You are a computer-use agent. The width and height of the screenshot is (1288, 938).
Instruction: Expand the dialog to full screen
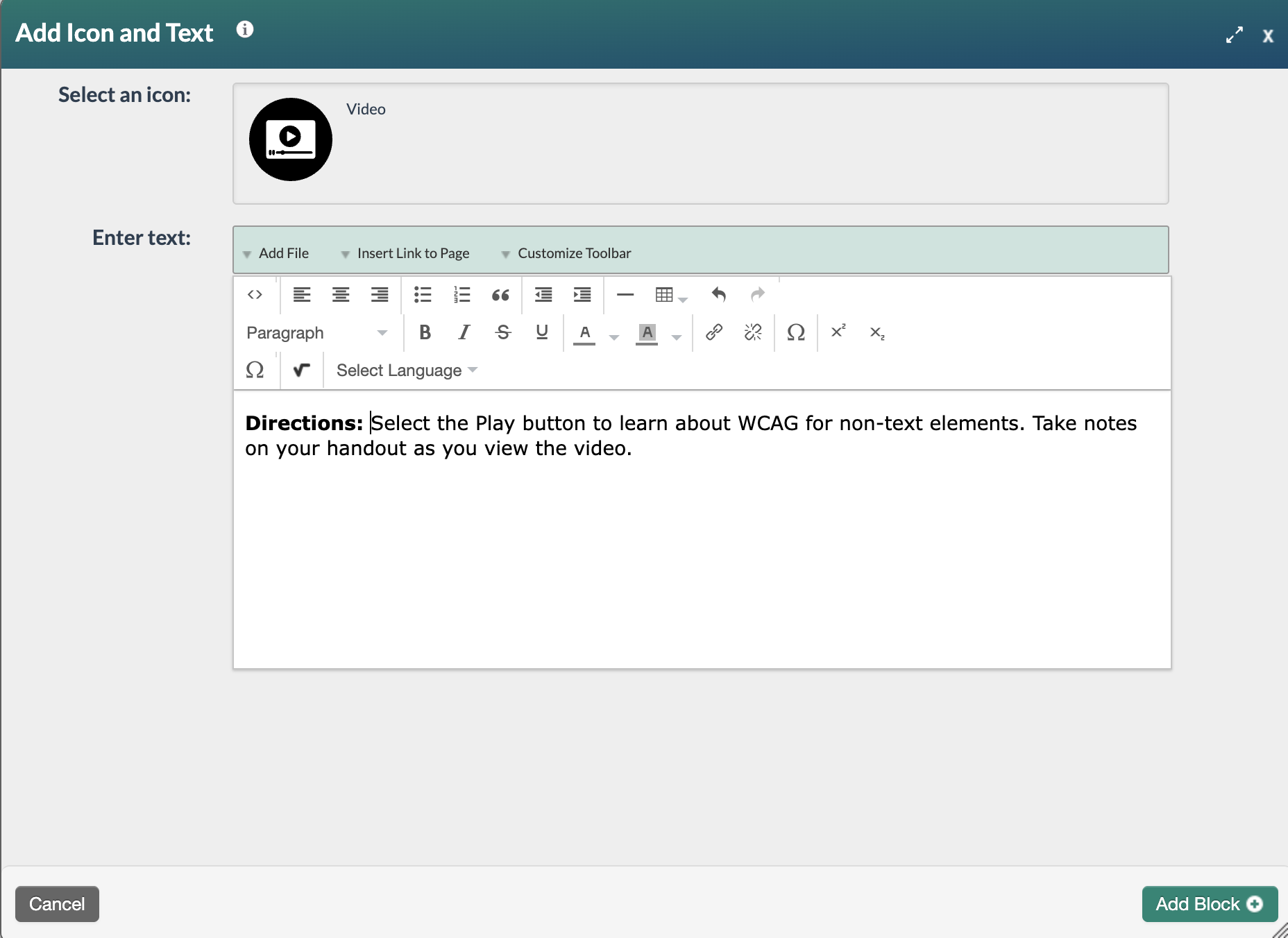(1234, 35)
